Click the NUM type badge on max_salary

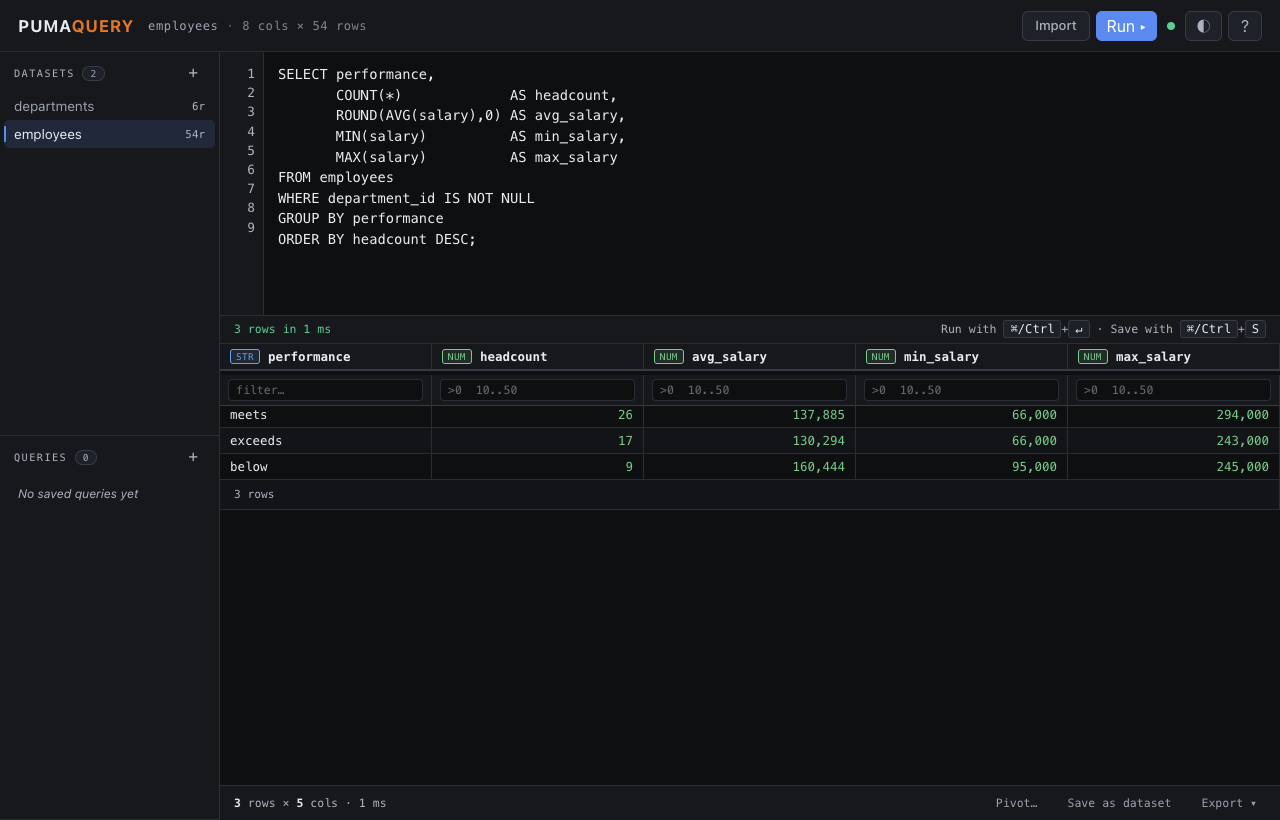(x=1093, y=357)
